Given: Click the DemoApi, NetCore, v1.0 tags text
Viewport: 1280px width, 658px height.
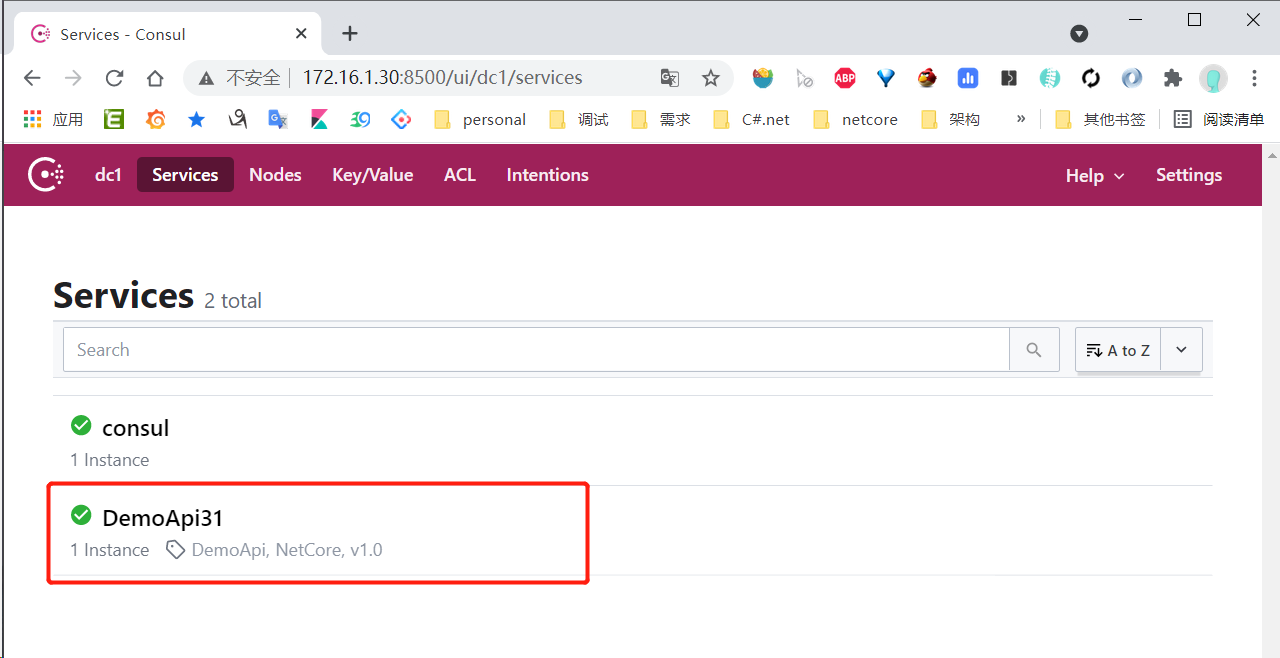Looking at the screenshot, I should tap(287, 550).
